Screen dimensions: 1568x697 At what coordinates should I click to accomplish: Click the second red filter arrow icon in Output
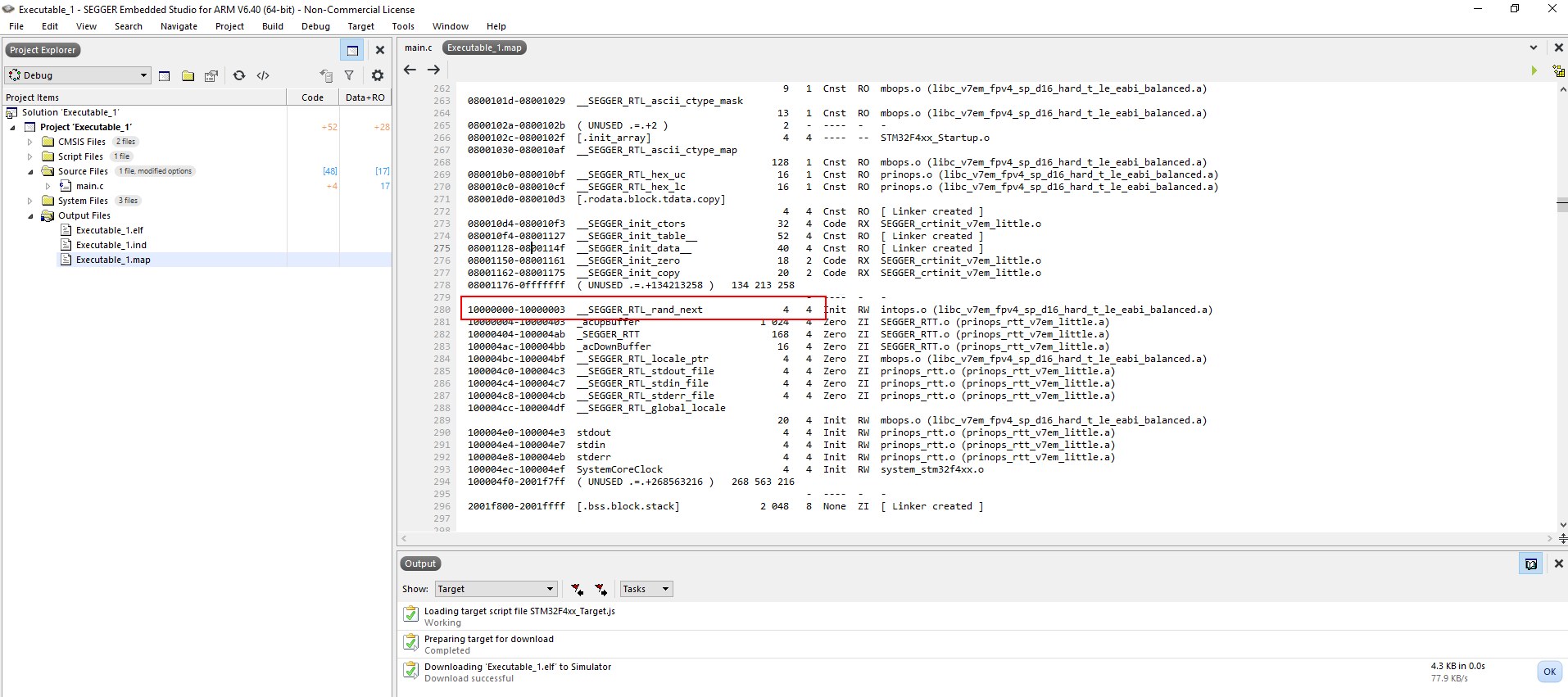coord(601,589)
